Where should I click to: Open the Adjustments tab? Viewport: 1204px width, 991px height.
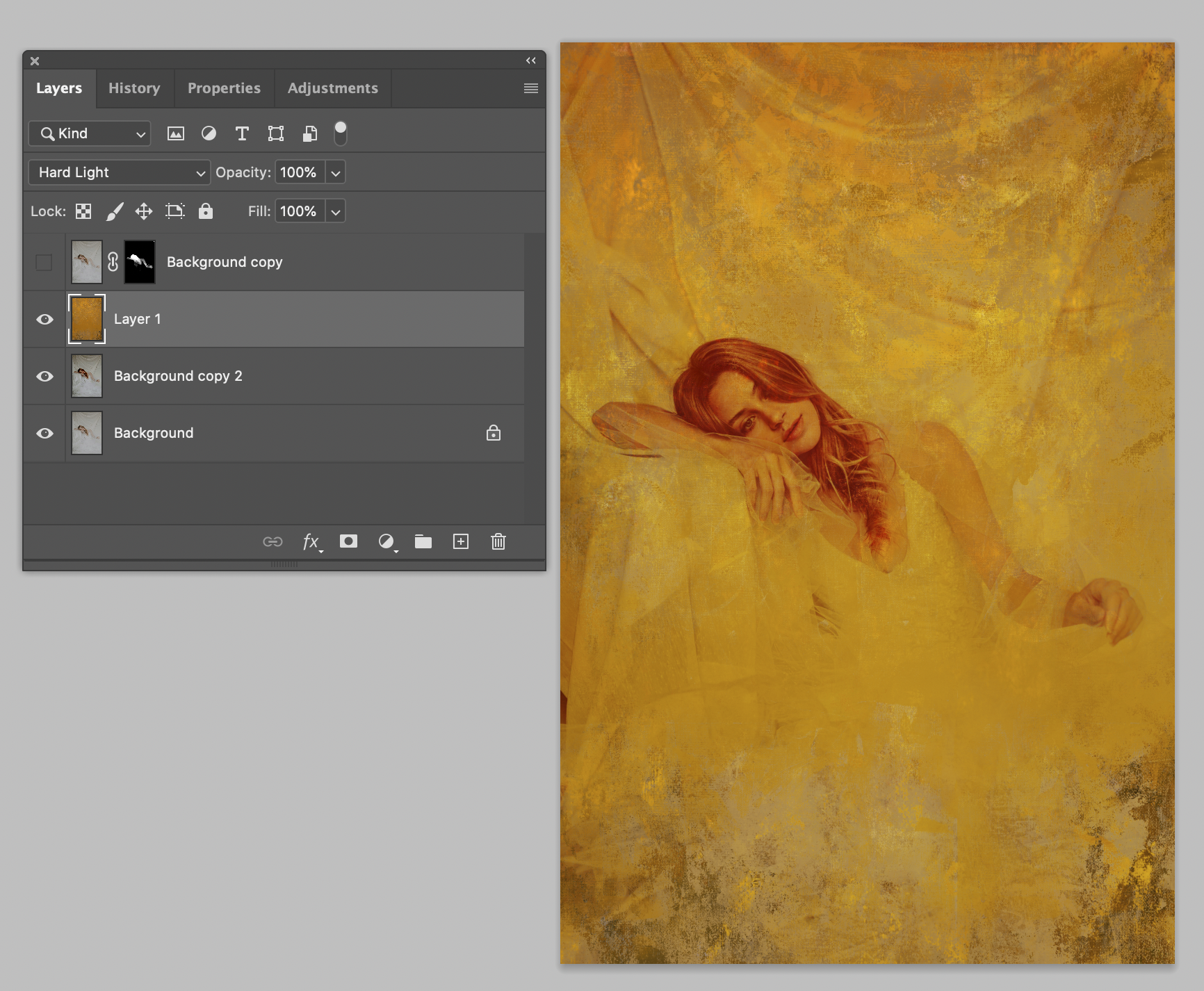332,88
